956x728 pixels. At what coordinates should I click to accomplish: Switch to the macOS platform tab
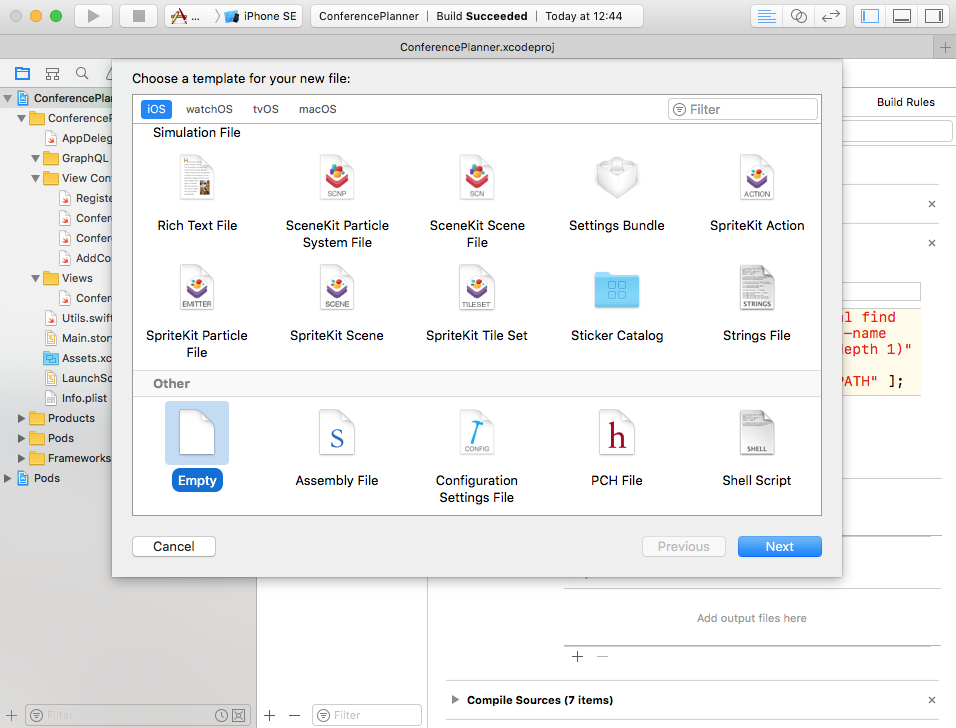tap(318, 109)
